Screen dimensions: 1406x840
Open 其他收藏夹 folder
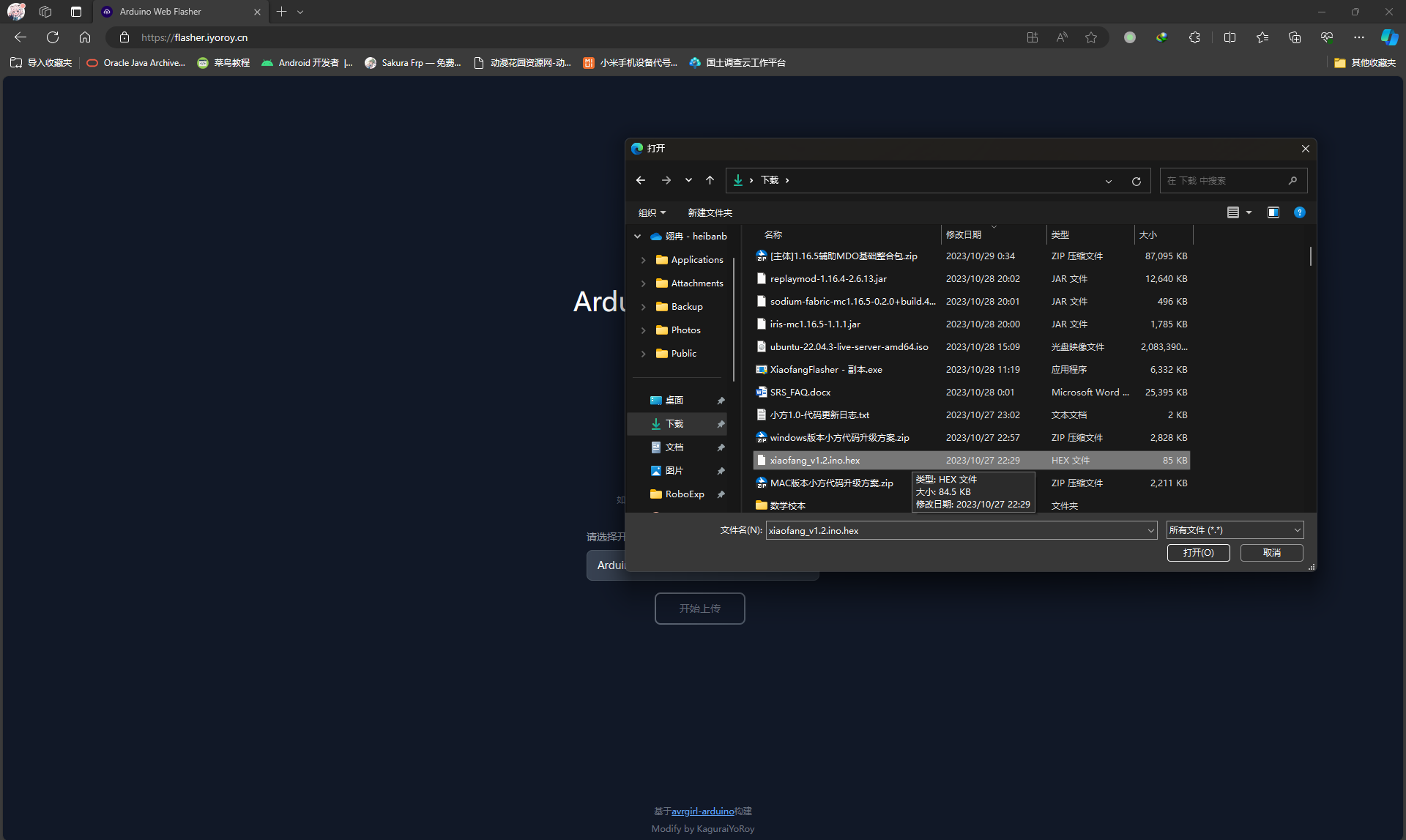[x=1365, y=63]
